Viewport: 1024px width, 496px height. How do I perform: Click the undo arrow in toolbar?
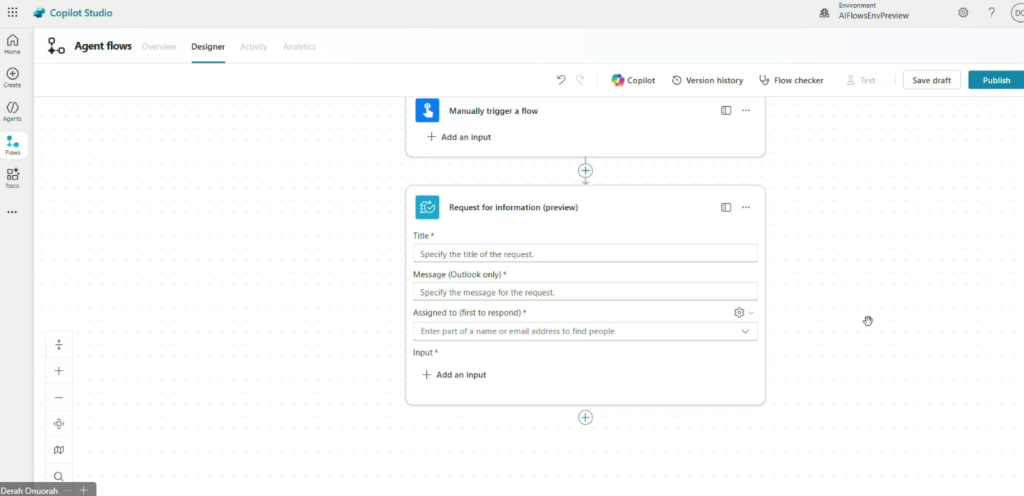pos(561,80)
